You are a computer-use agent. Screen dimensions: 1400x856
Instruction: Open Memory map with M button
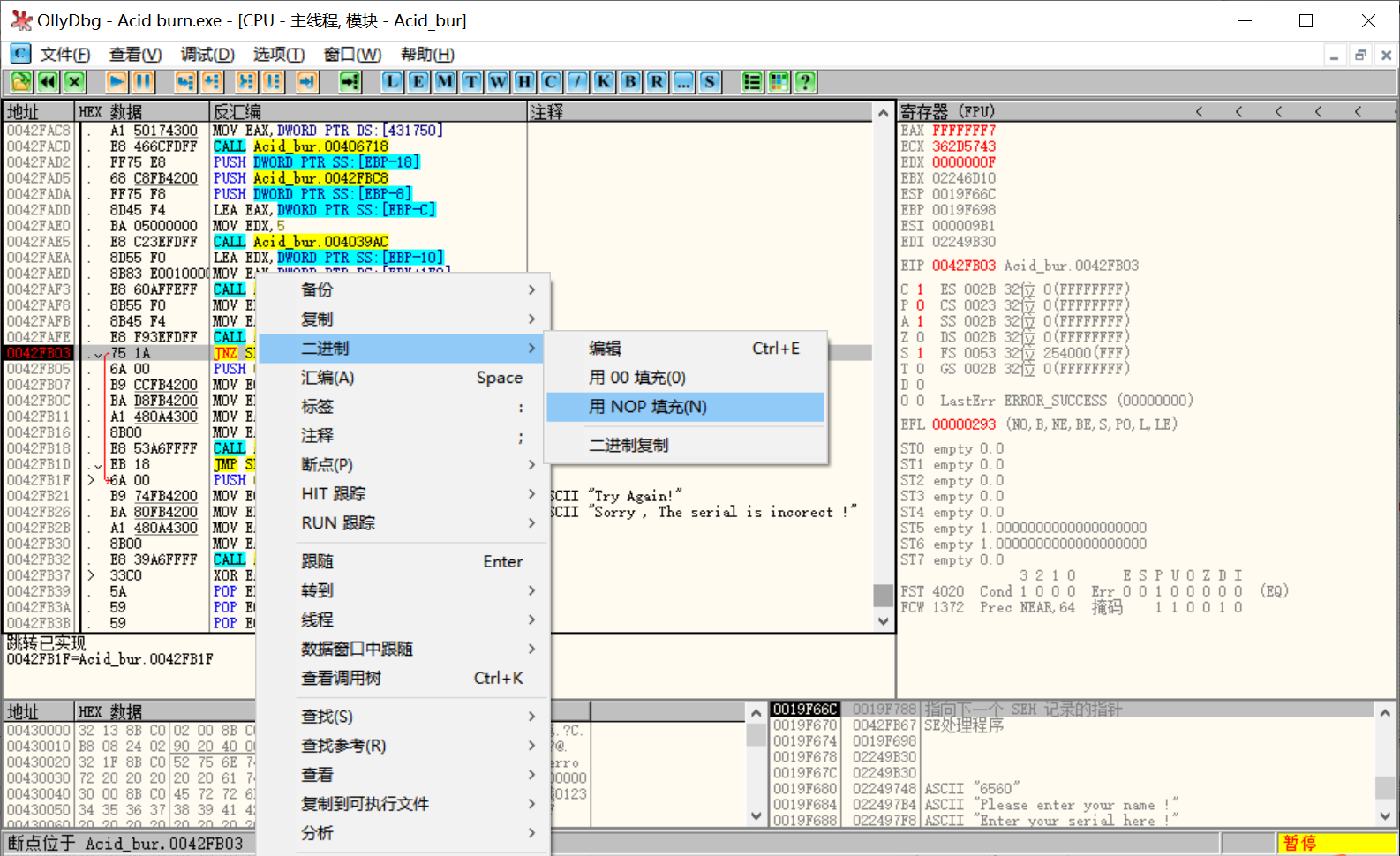click(x=445, y=82)
